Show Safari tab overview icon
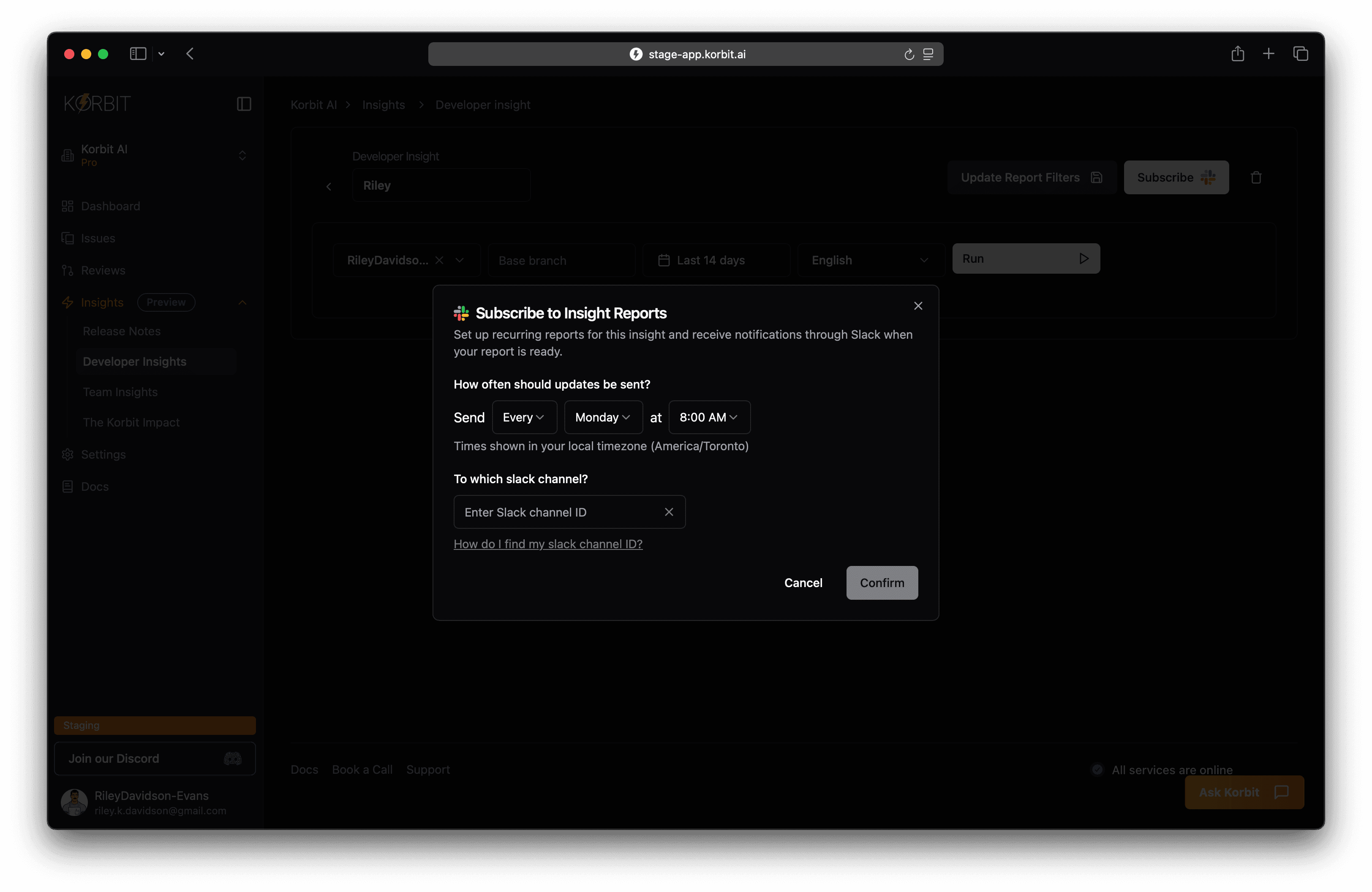Image resolution: width=1372 pixels, height=892 pixels. coord(1301,54)
